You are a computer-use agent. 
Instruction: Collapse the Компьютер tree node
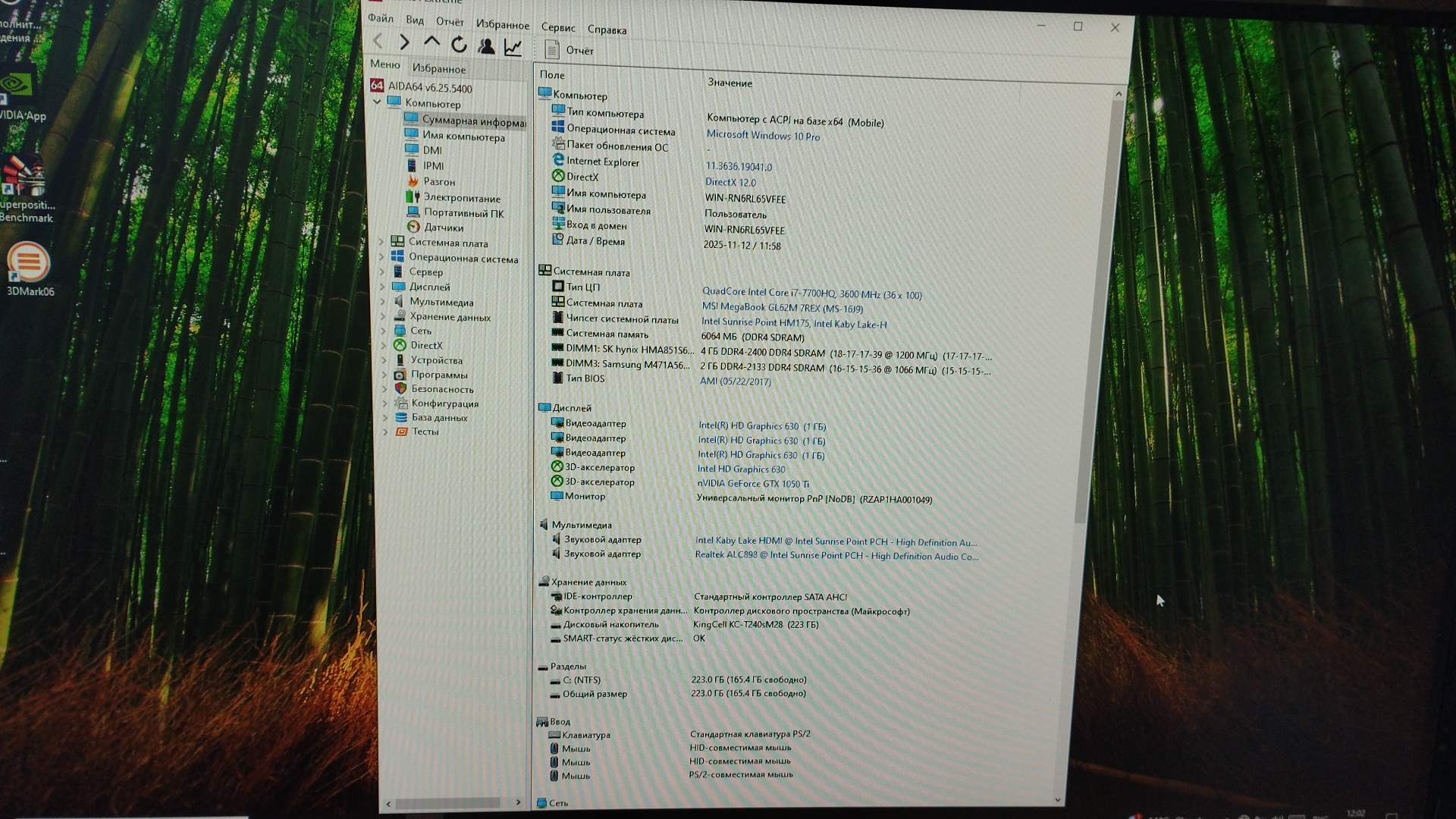377,102
